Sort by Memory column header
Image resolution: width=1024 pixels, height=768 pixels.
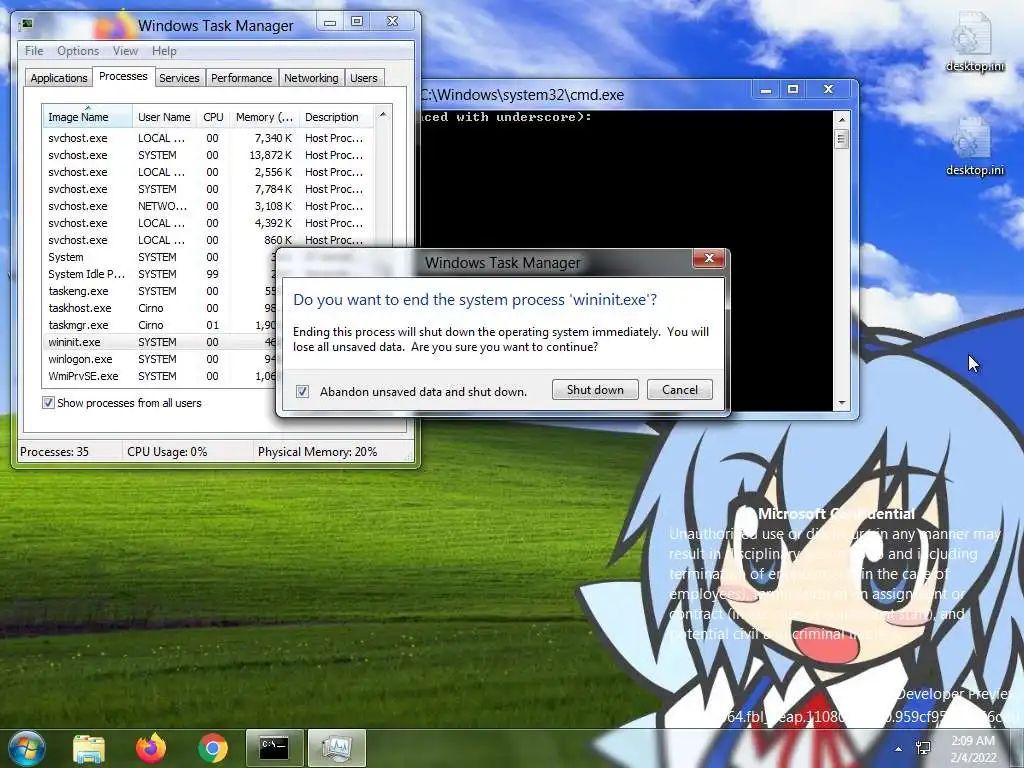point(264,117)
